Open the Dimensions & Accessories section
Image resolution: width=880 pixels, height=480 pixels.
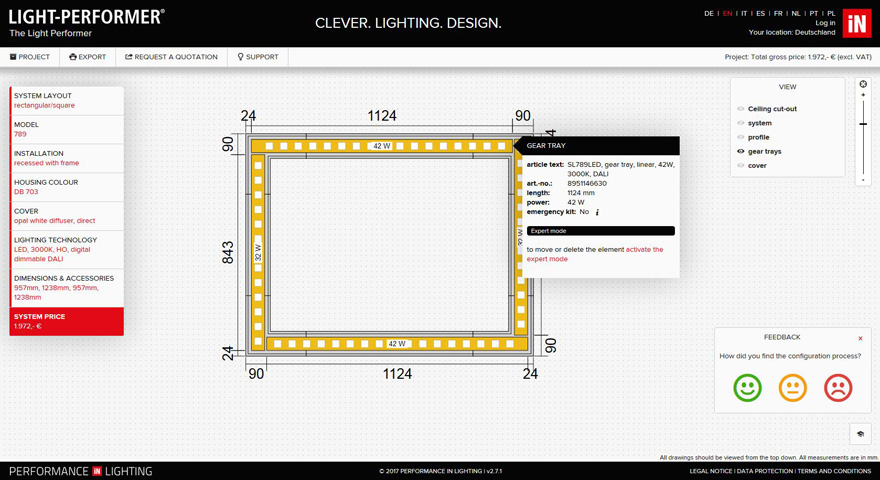[67, 287]
